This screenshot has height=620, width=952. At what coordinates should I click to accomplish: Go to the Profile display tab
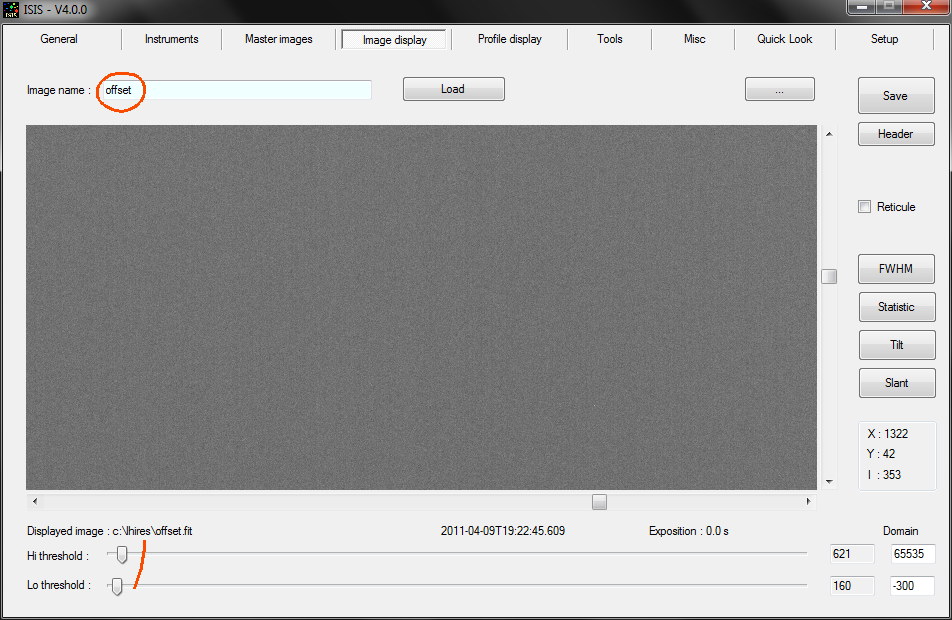coord(509,39)
